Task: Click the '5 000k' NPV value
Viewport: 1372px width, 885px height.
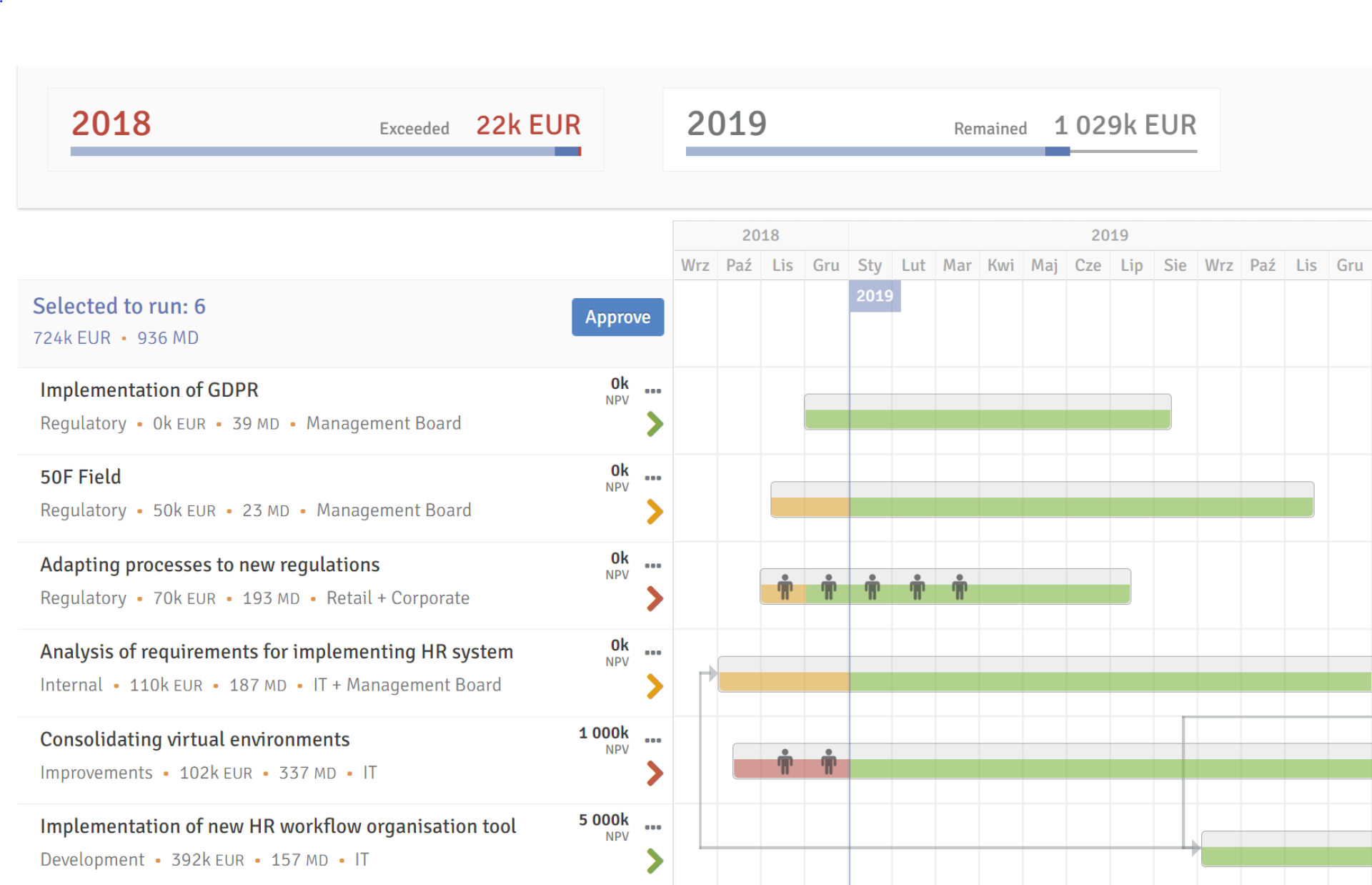Action: pyautogui.click(x=604, y=820)
